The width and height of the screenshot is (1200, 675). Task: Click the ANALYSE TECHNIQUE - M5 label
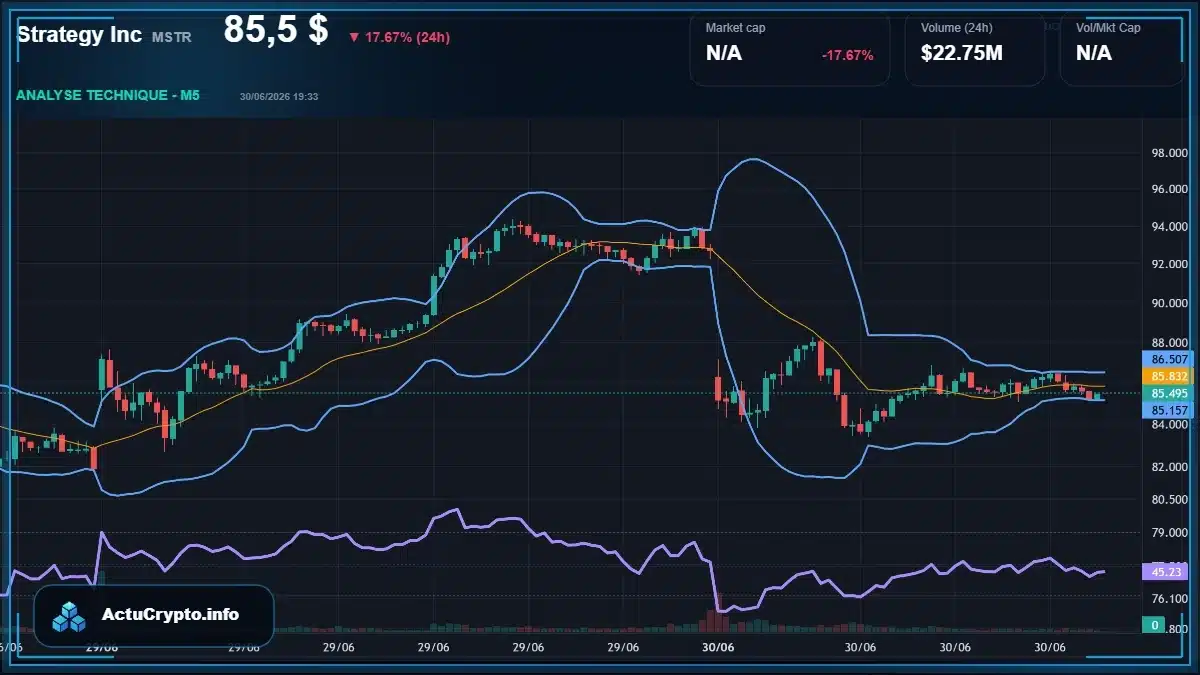pyautogui.click(x=108, y=96)
